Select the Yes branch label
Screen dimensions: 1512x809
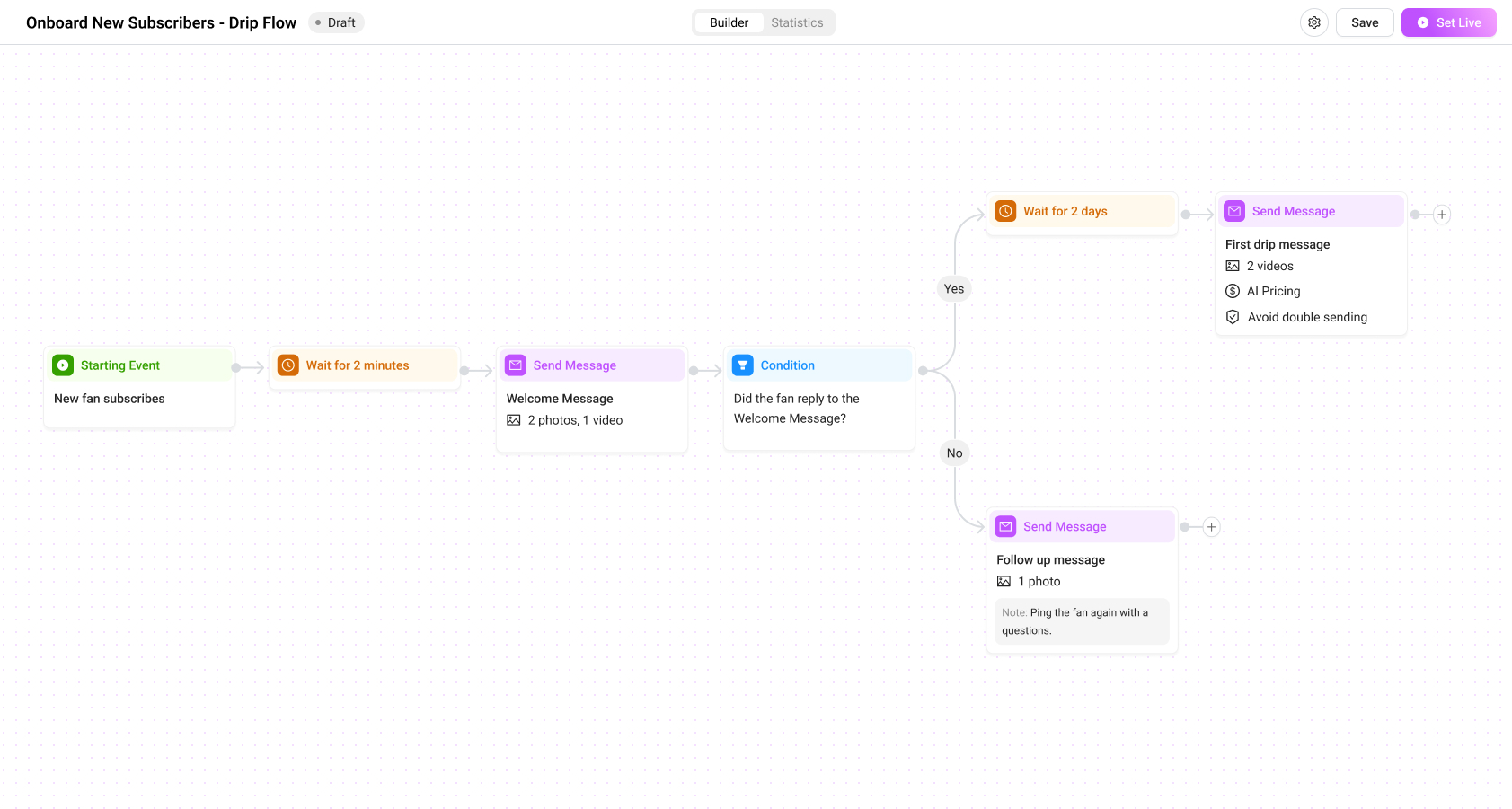point(954,289)
